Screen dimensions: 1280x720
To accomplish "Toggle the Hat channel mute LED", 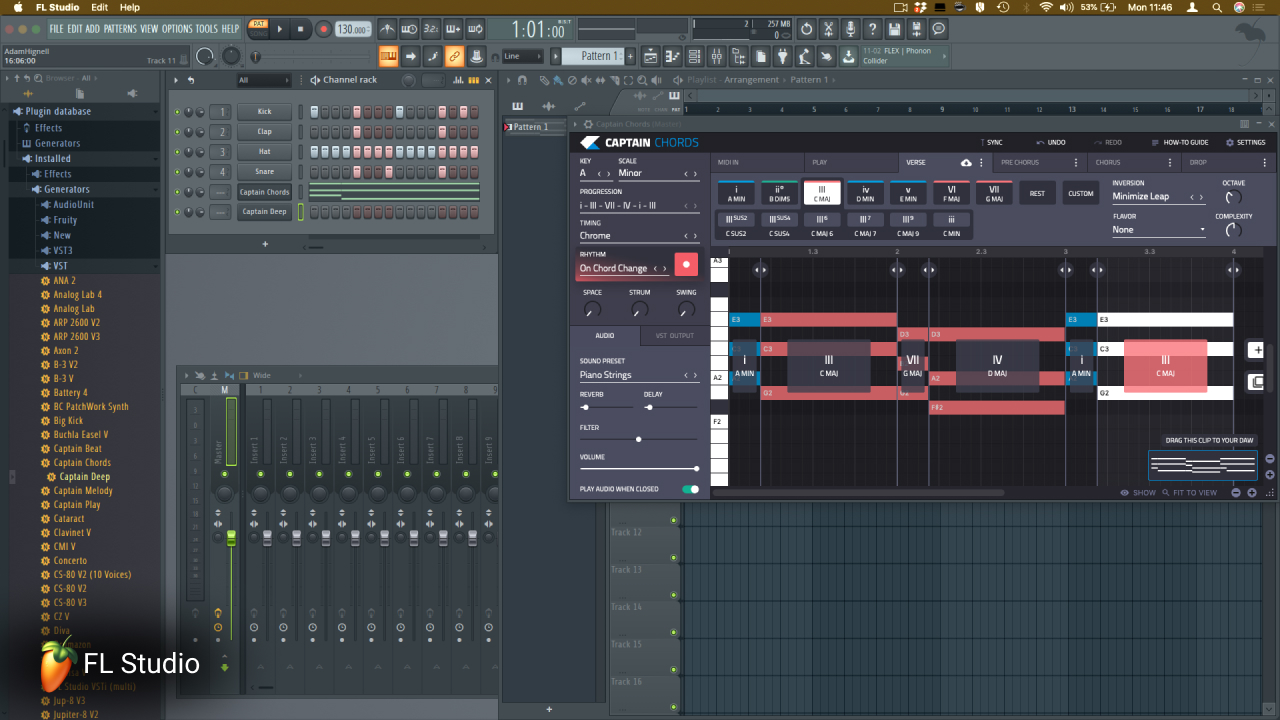I will pos(177,152).
